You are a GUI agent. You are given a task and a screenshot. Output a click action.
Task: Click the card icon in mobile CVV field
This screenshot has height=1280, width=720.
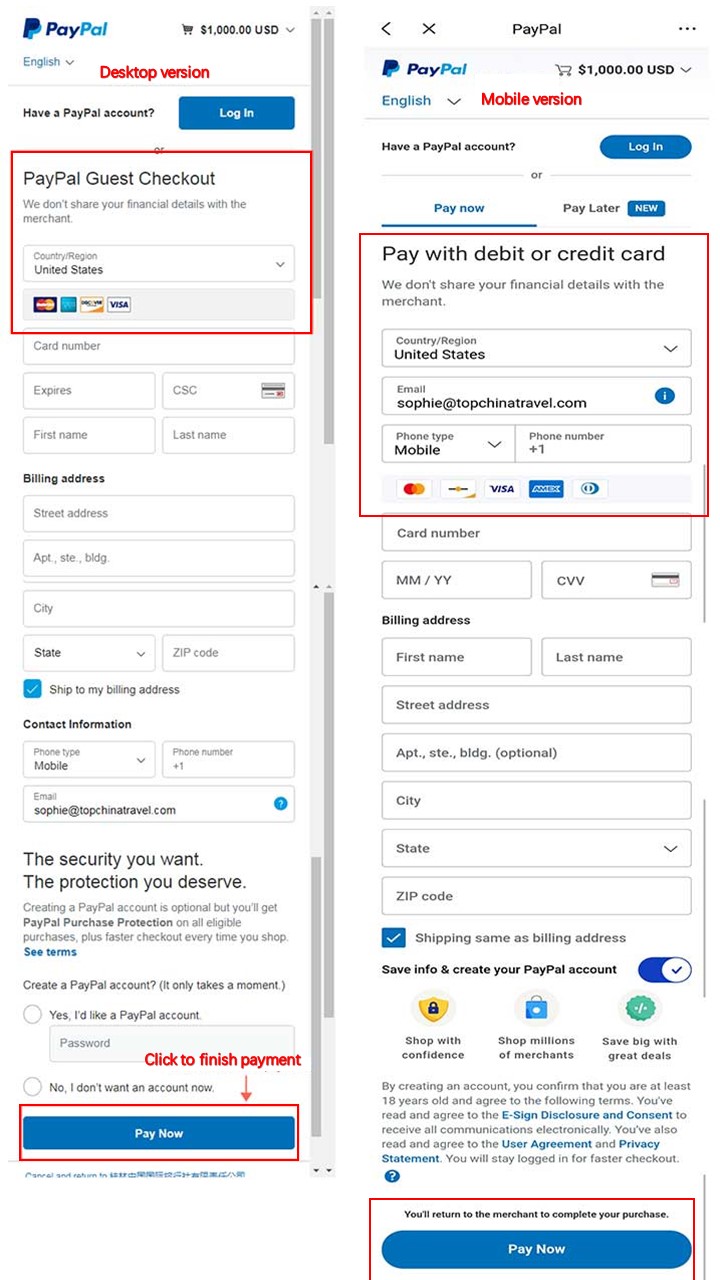[665, 580]
